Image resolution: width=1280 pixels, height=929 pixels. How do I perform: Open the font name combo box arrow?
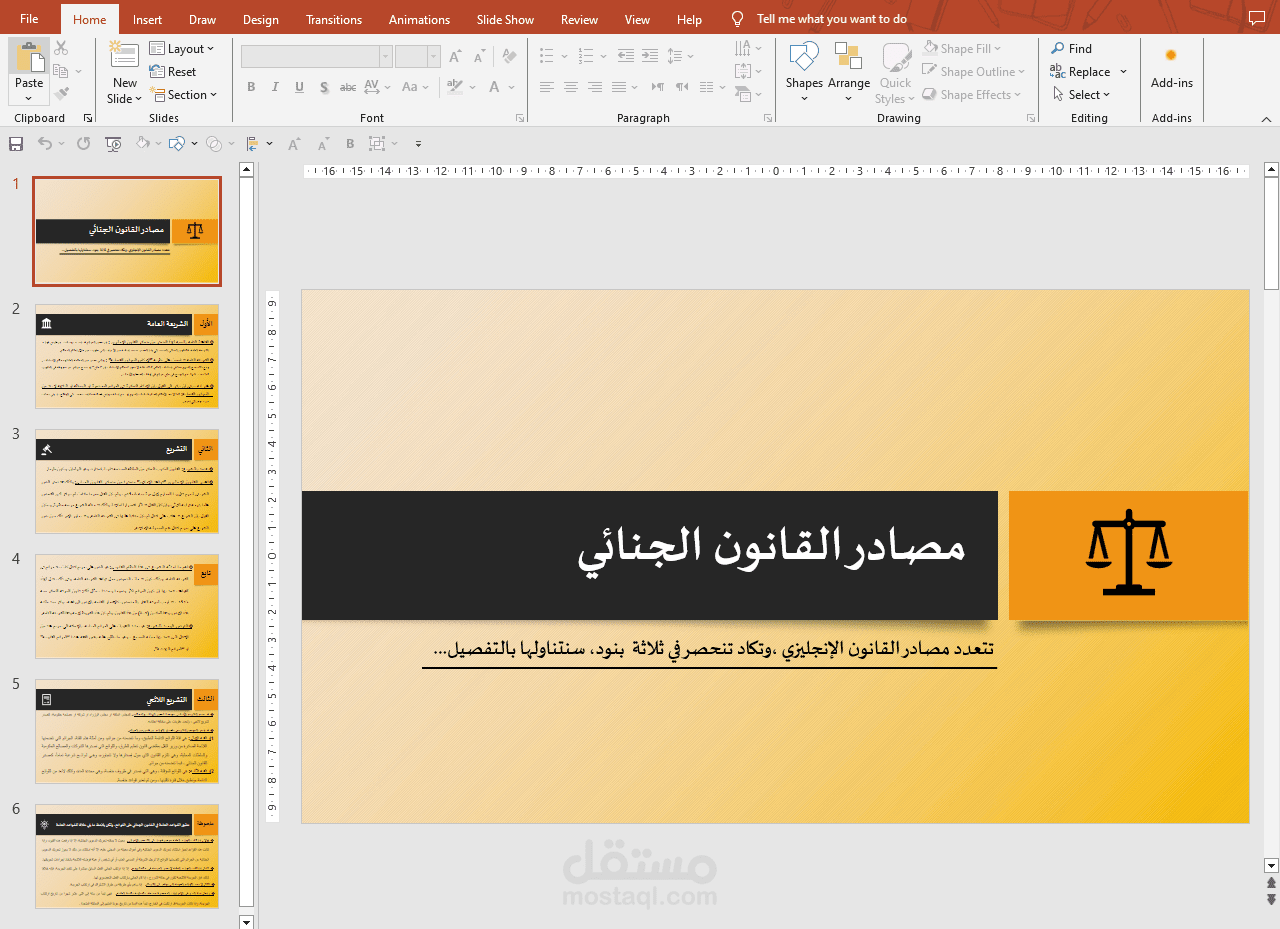(385, 57)
